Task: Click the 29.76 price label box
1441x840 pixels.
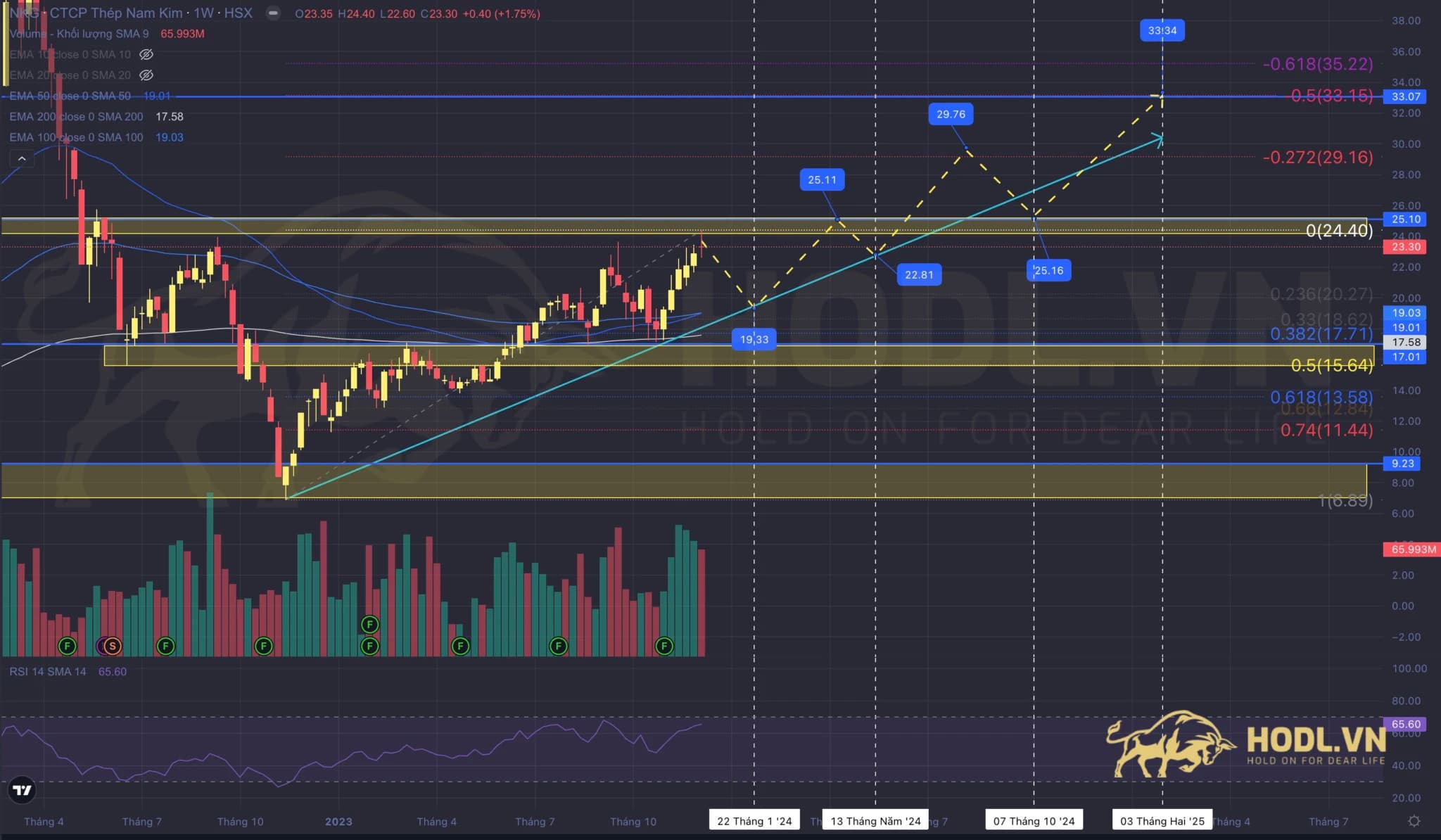Action: point(951,114)
